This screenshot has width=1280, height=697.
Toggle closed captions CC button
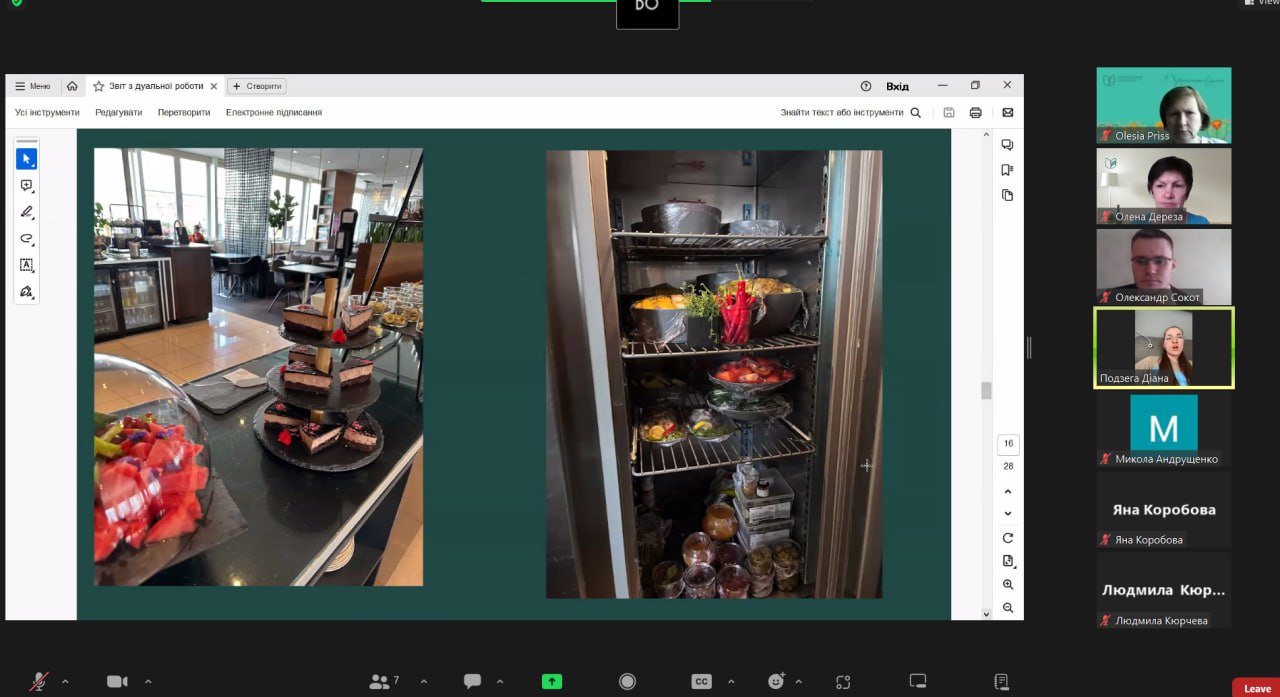(701, 682)
